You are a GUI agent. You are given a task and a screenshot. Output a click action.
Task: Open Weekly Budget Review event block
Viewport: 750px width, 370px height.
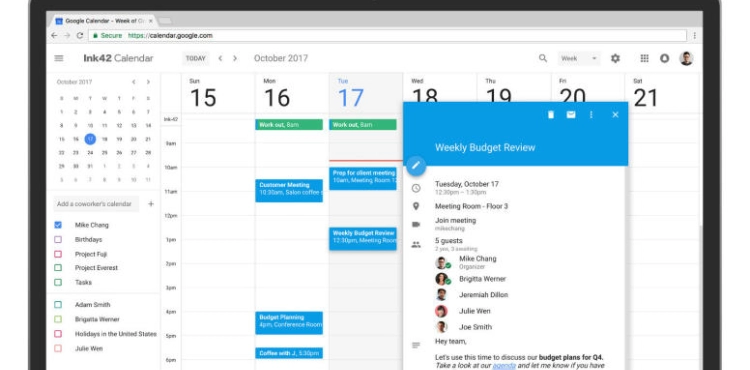pyautogui.click(x=363, y=239)
